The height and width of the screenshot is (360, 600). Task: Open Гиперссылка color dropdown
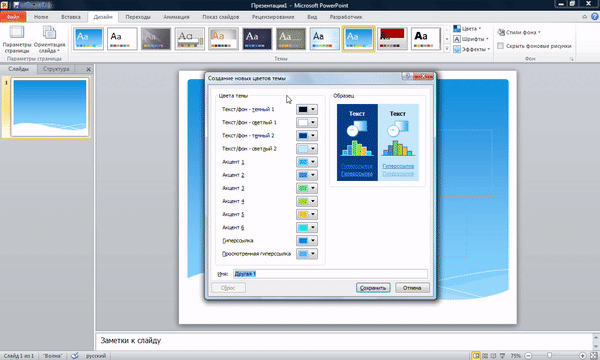click(307, 241)
